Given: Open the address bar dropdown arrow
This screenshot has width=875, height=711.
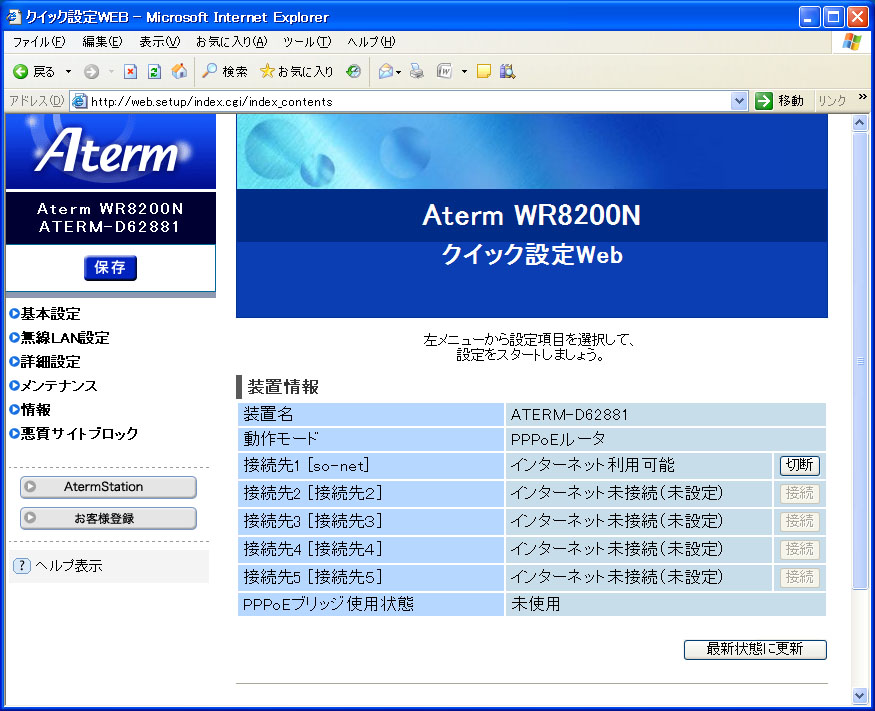Looking at the screenshot, I should click(739, 101).
